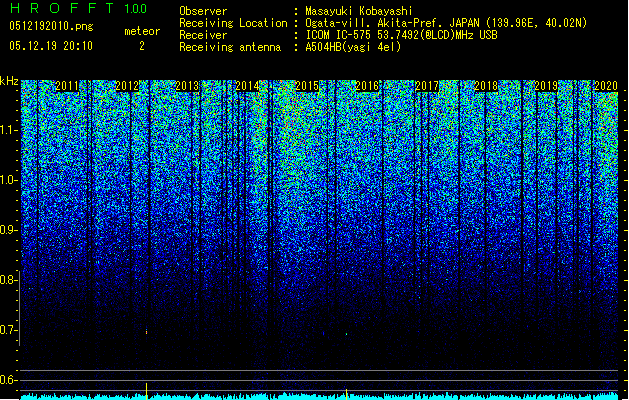Click the yellow detection tick below 2012
The image size is (629, 400).
[146, 391]
